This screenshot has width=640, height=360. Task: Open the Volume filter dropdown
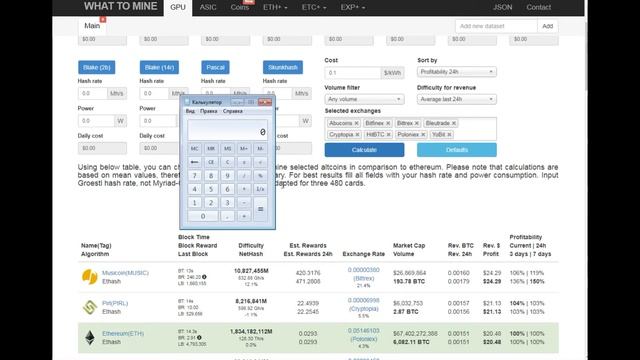tap(364, 99)
